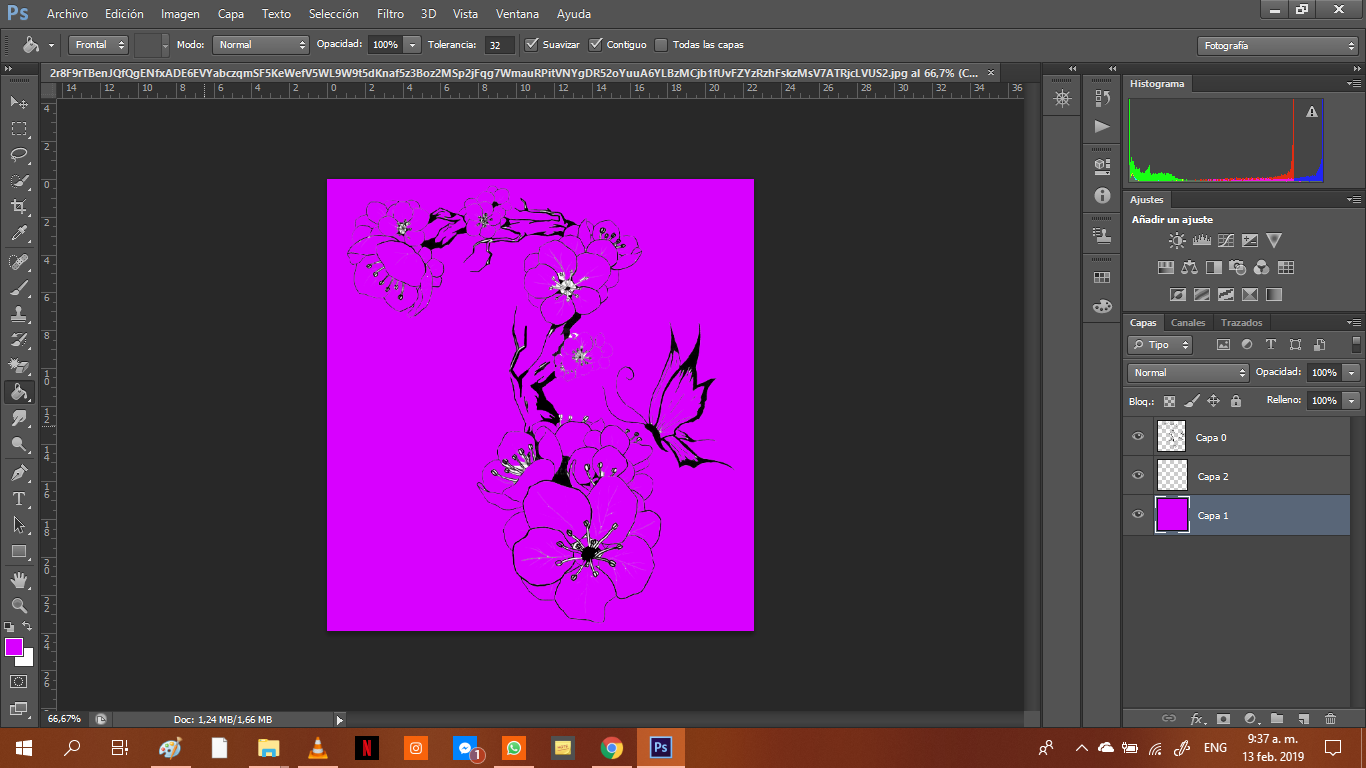Screen dimensions: 1366x768
Task: Select the Smudge tool
Action: pos(19,418)
